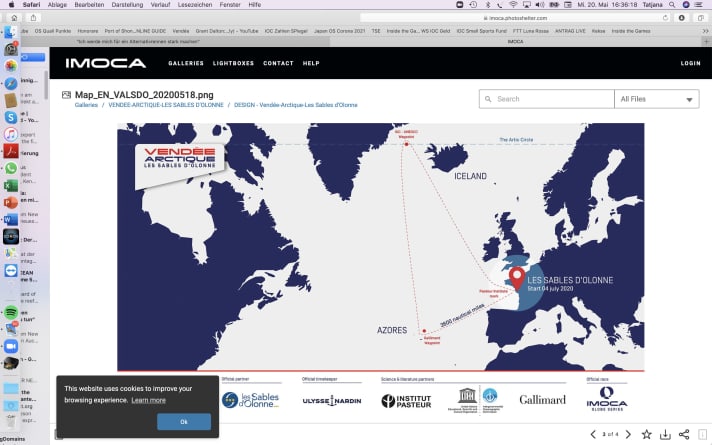712x445 pixels.
Task: Open the volume control menu
Action: [x=540, y=5]
